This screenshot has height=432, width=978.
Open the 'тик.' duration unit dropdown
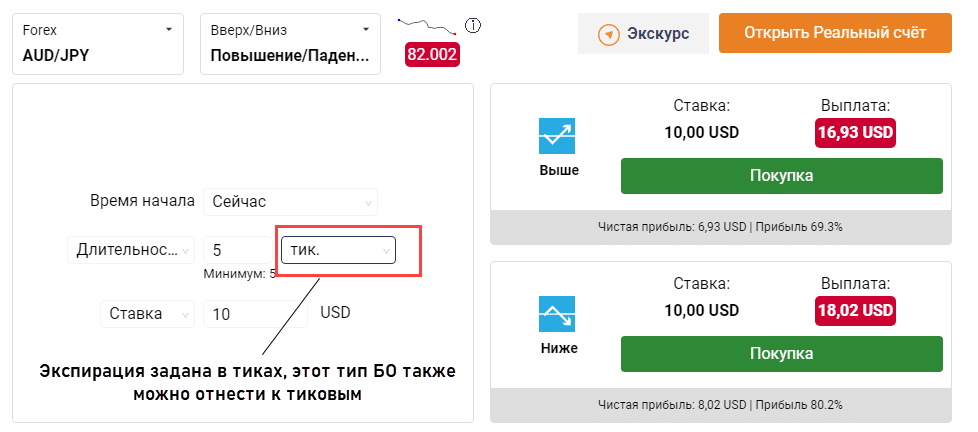(338, 250)
